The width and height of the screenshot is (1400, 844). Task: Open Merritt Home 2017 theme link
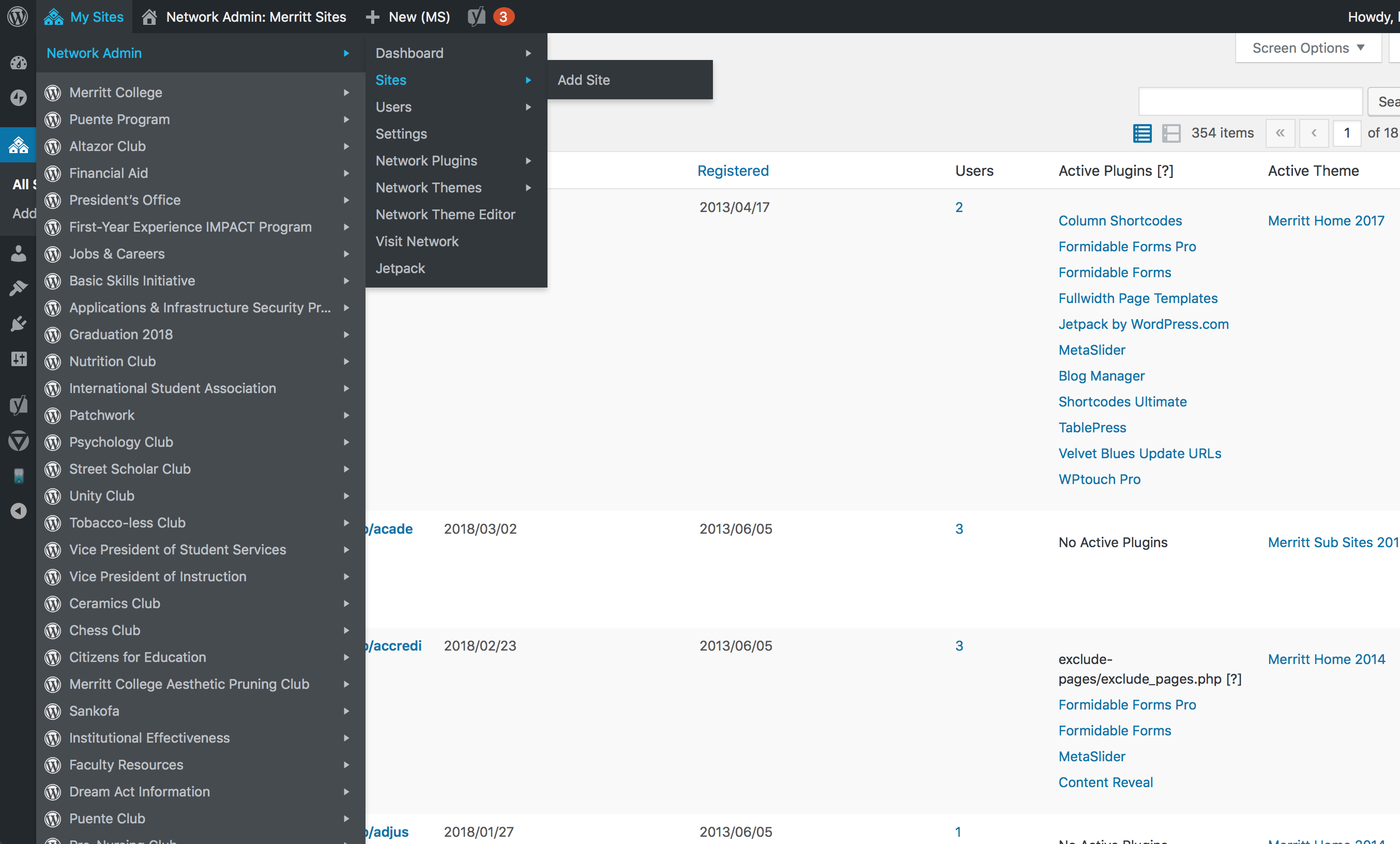point(1326,220)
